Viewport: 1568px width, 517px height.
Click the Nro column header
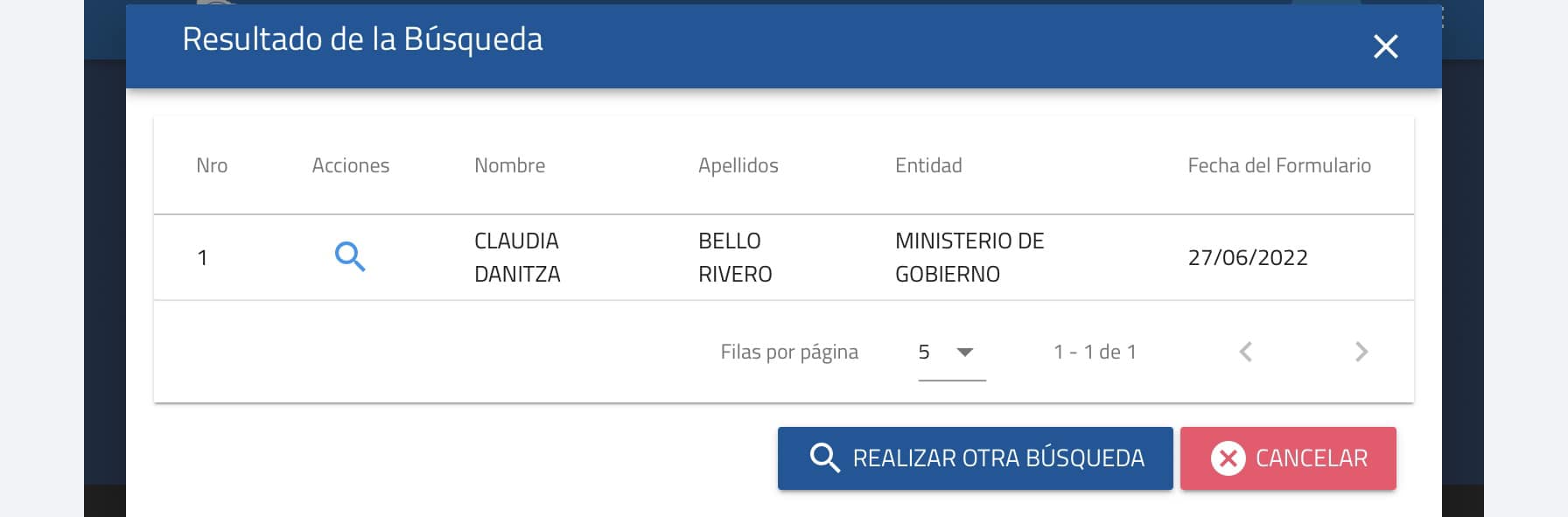(x=212, y=165)
